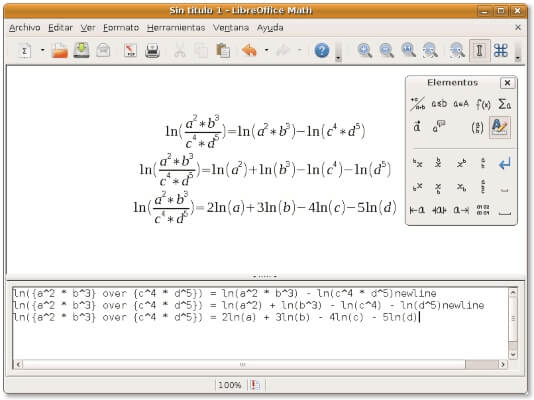This screenshot has width=534, height=400.
Task: Open the Herramientas menu
Action: point(176,28)
